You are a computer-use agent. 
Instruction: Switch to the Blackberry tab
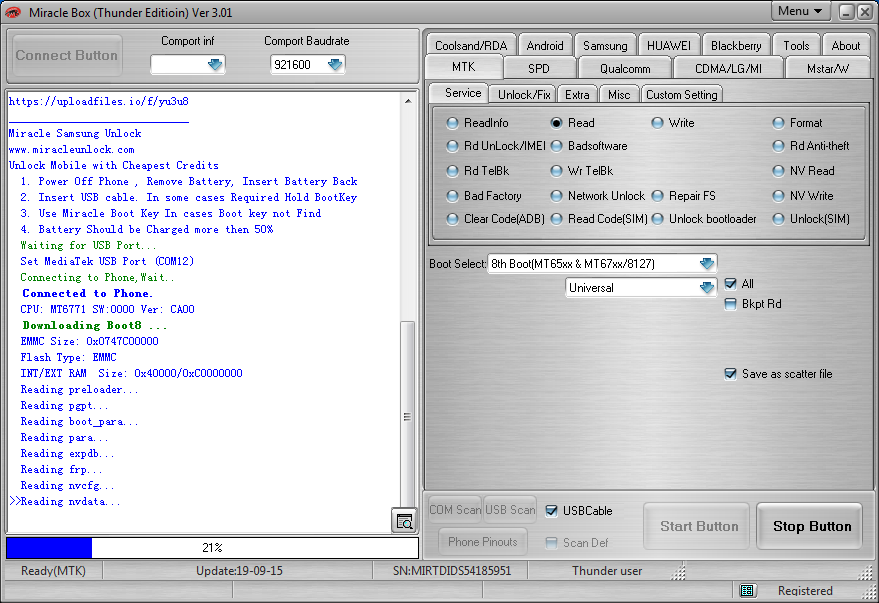[736, 45]
